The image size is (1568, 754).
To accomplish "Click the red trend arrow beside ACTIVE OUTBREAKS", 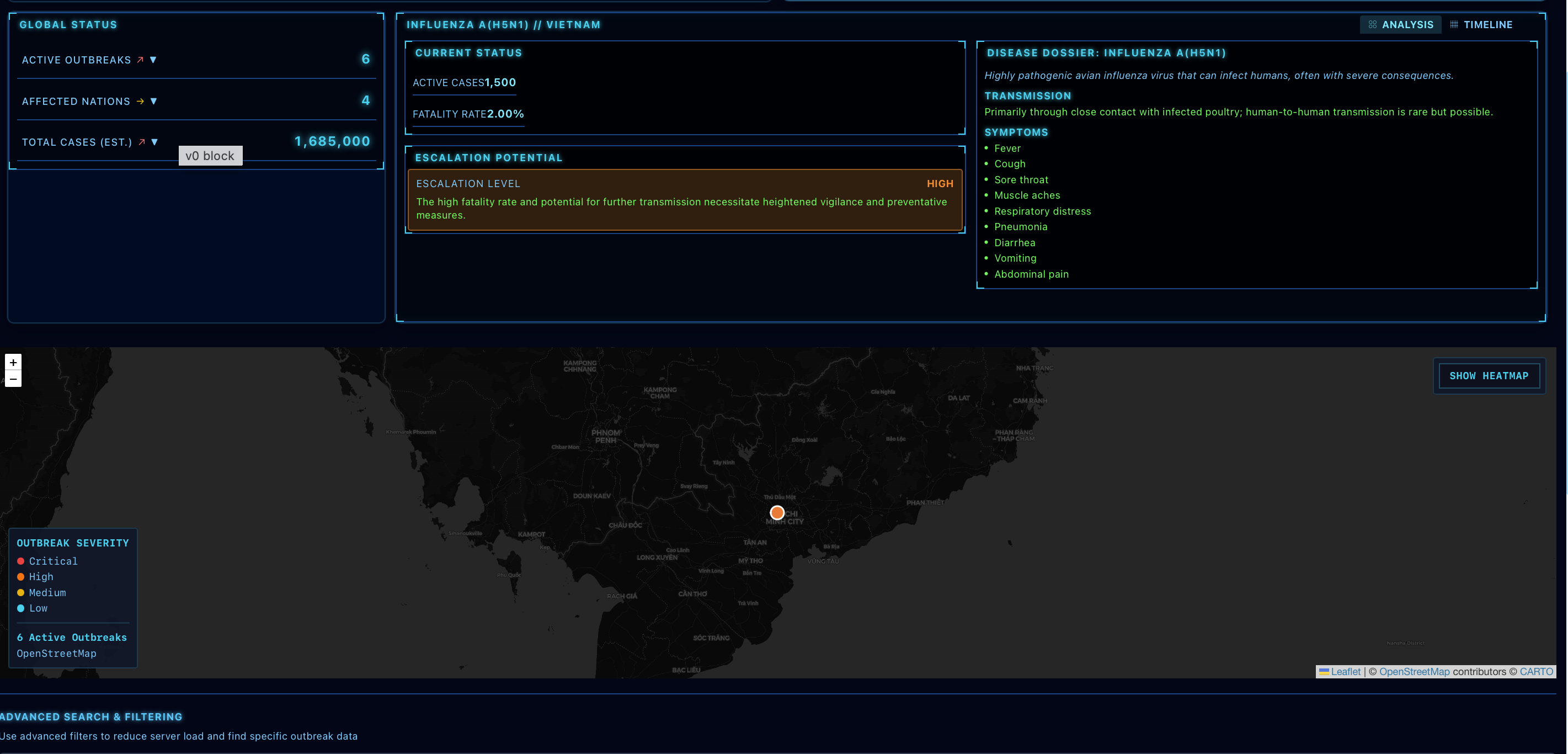I will click(141, 60).
